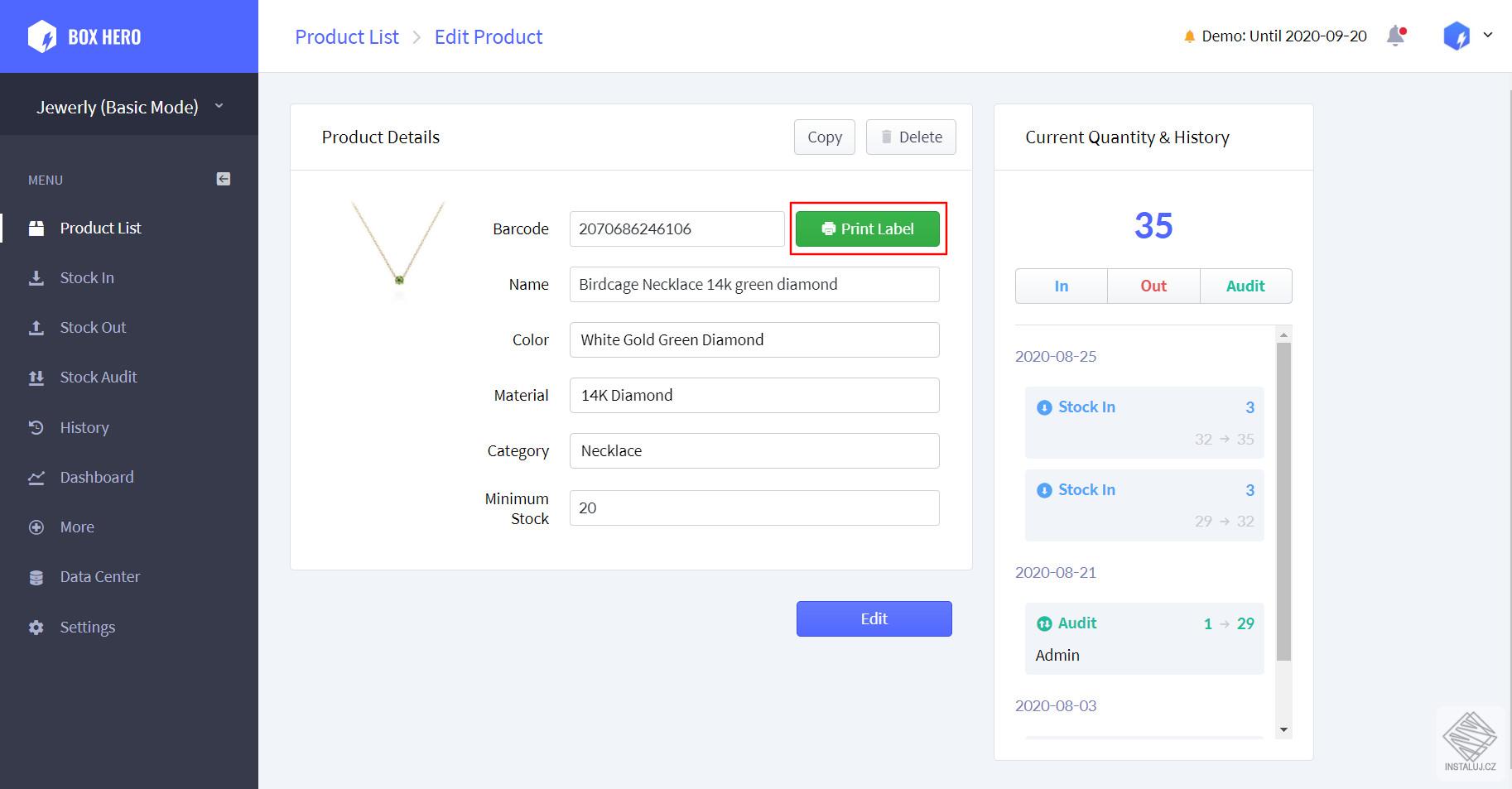Click the Stock Audit arrows icon
1512x789 pixels.
36,378
